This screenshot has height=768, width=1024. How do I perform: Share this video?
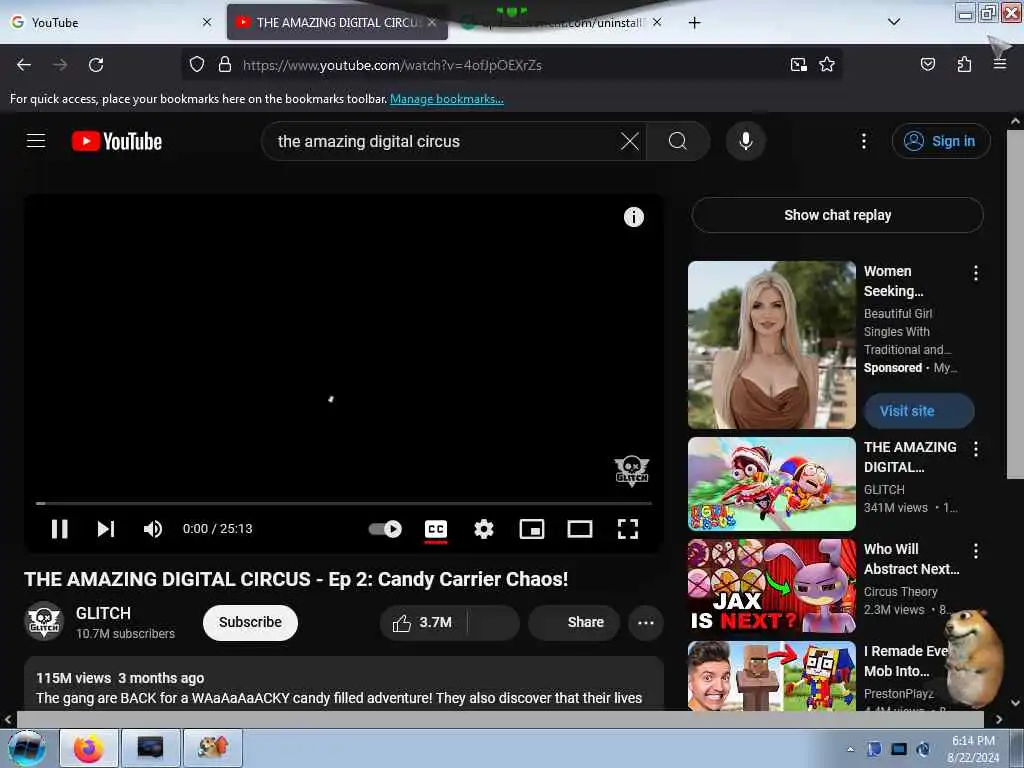tap(573, 622)
